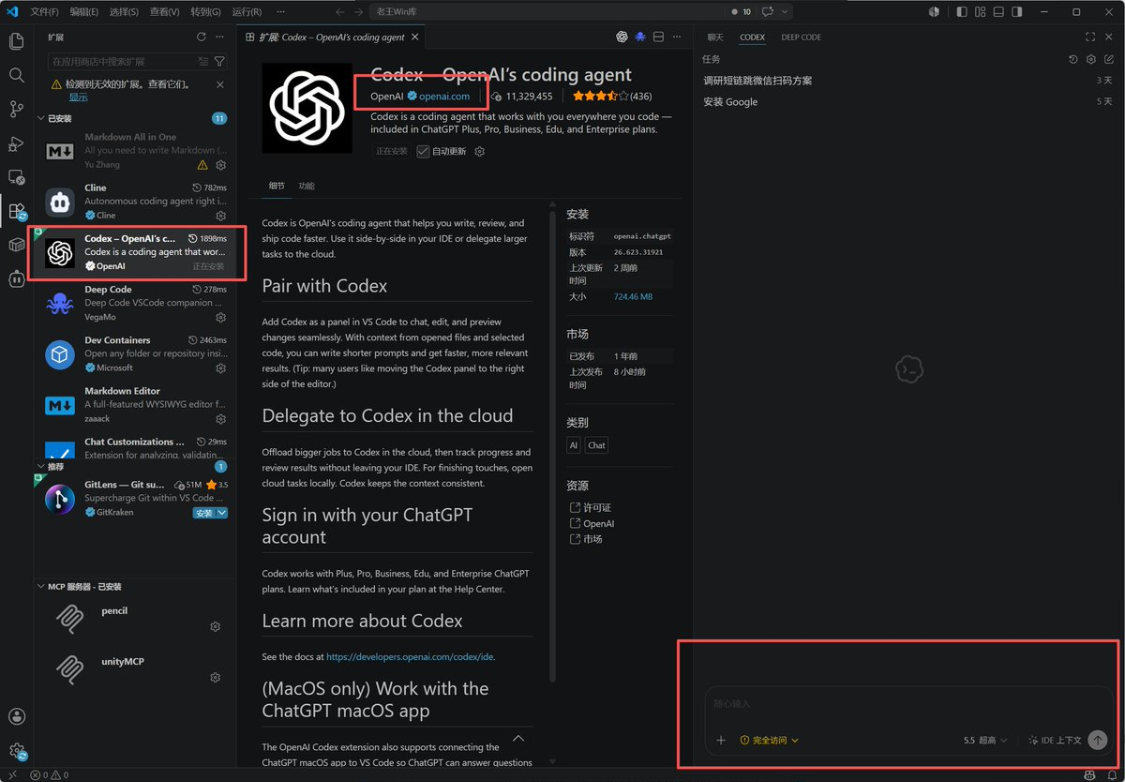Open Codex task history icon
1125x782 pixels.
click(x=1073, y=60)
